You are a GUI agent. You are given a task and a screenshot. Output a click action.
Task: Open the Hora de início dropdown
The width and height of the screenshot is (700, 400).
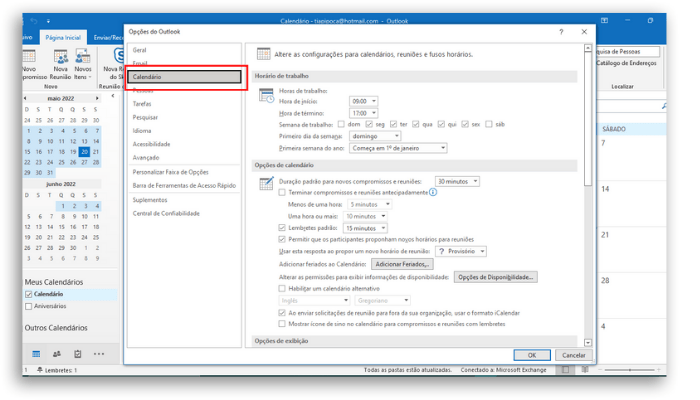pyautogui.click(x=363, y=101)
